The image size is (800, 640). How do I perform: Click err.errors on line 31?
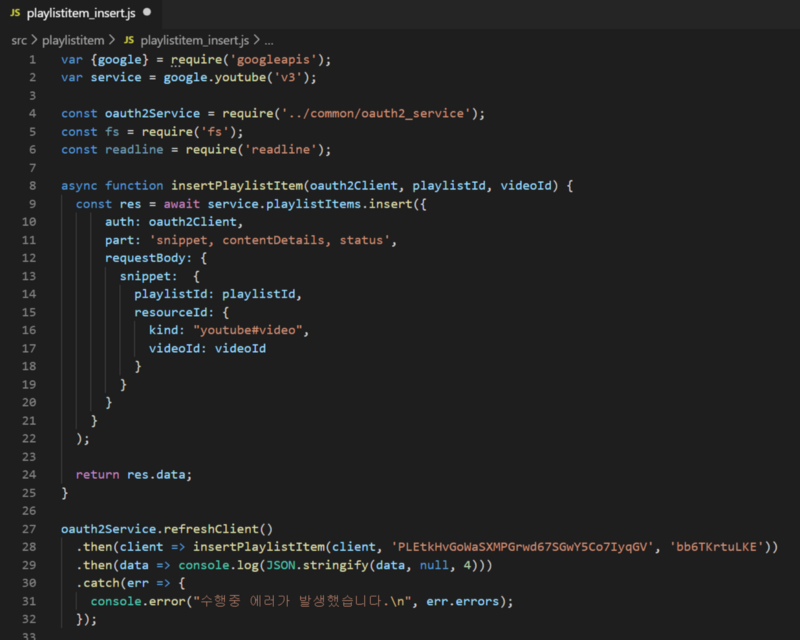pos(462,602)
